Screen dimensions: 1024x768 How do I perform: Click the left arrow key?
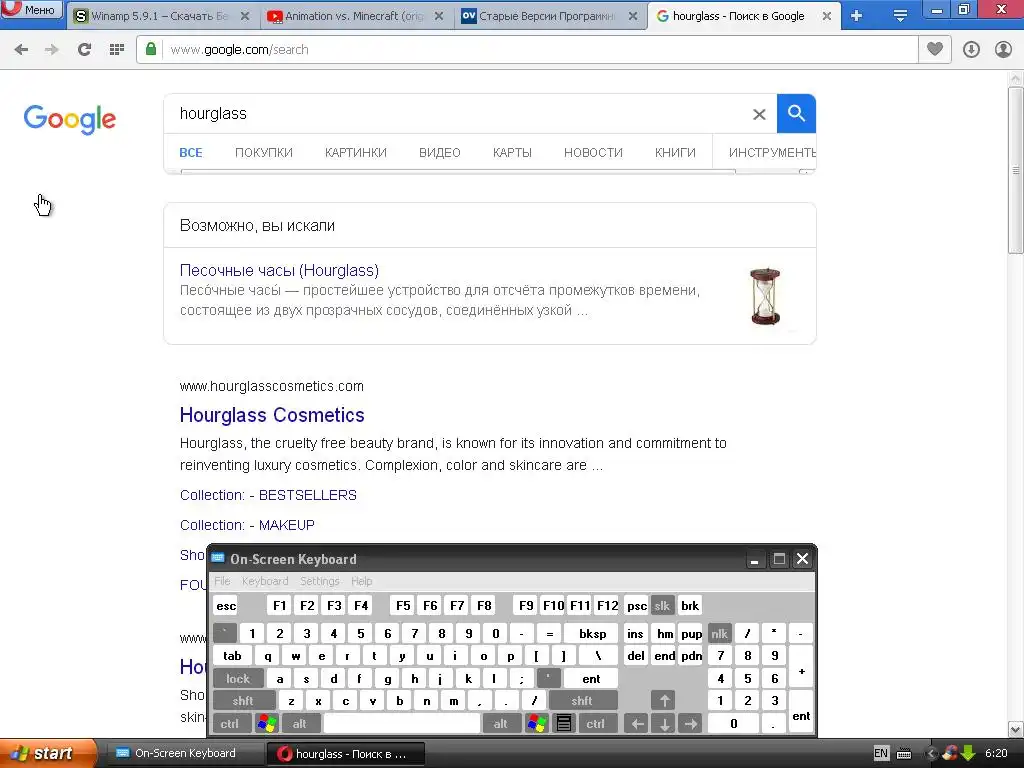(x=637, y=724)
